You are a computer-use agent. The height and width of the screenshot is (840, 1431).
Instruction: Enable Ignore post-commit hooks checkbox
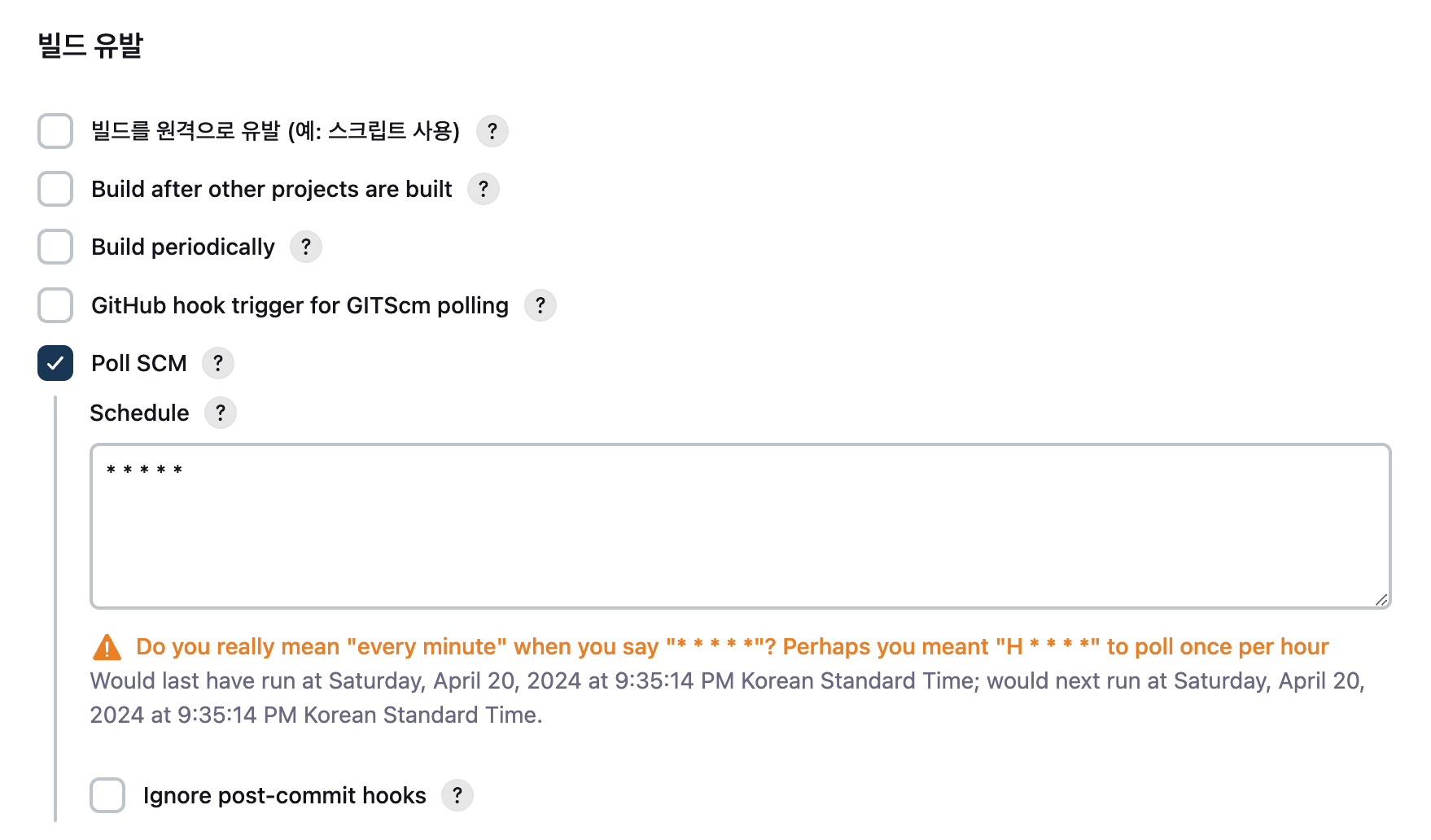click(107, 795)
